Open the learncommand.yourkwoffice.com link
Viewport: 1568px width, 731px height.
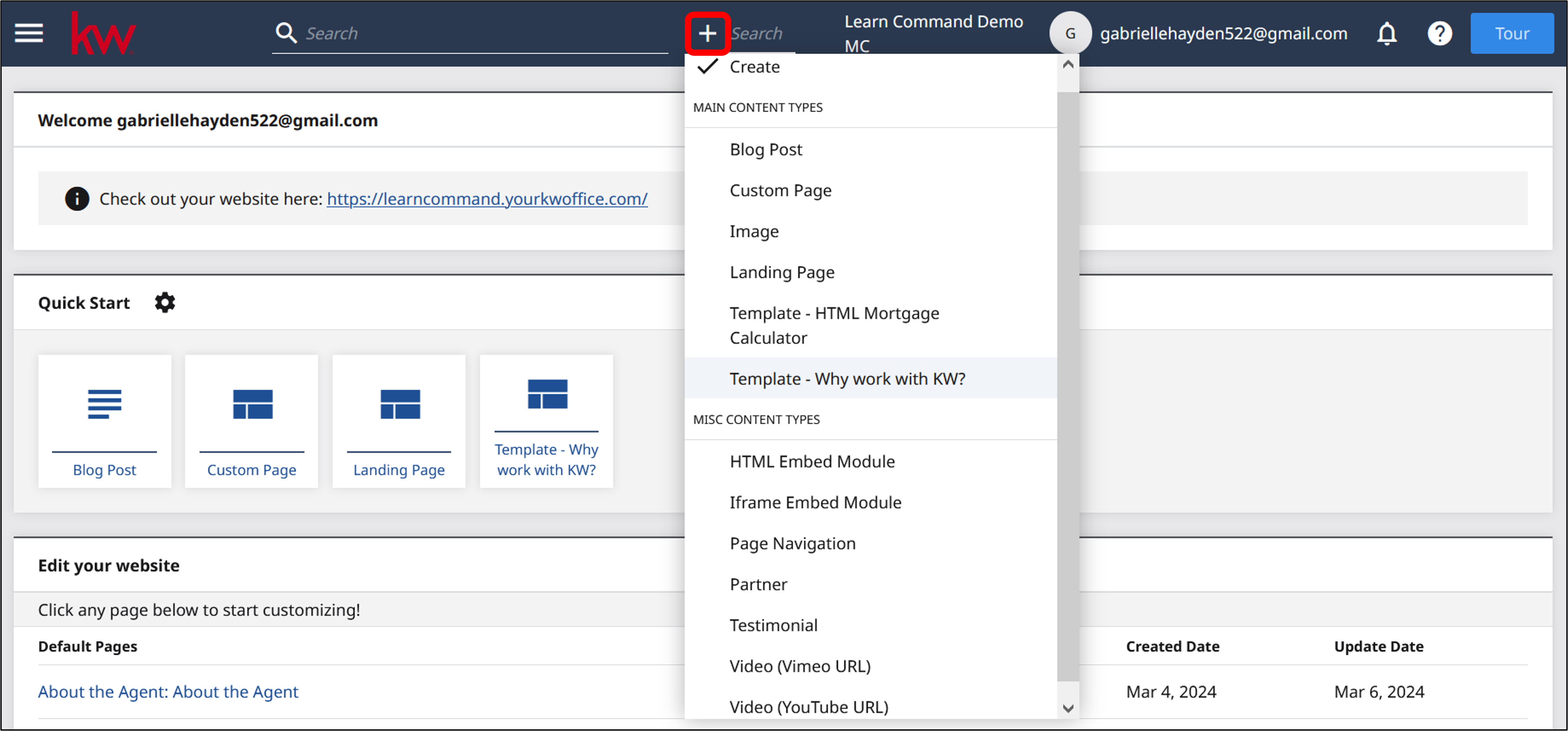487,199
